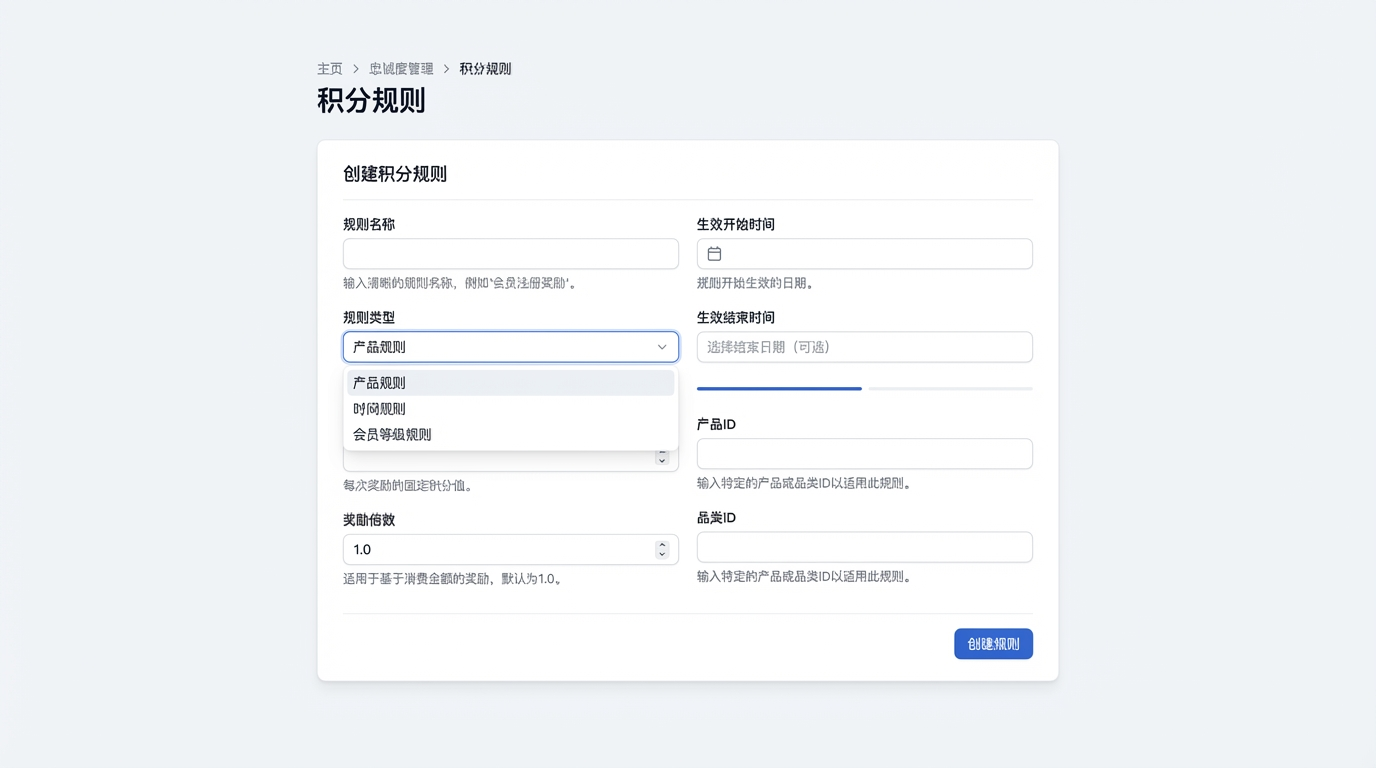Click the chevron arrow of 规则类型 dropdown
This screenshot has width=1376, height=768.
pos(661,347)
